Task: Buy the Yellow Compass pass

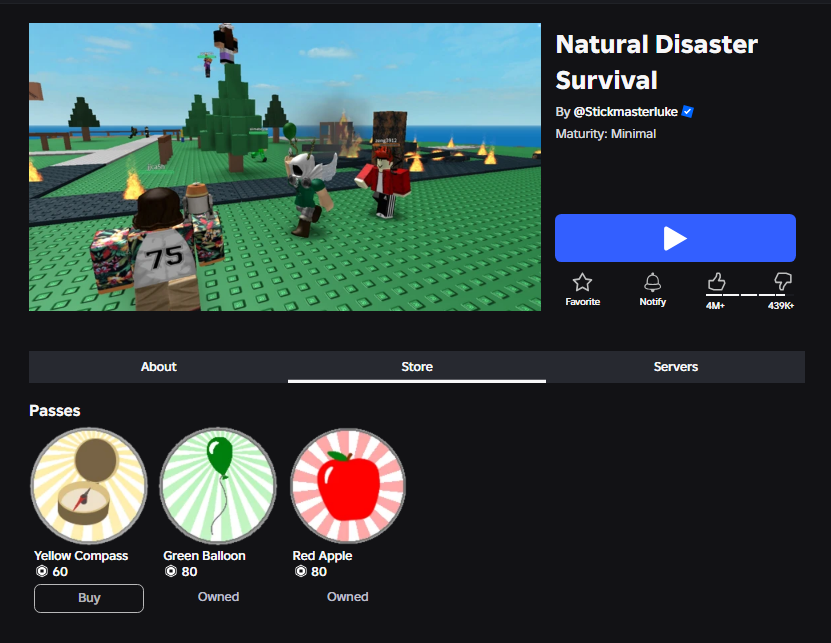Action: point(89,598)
